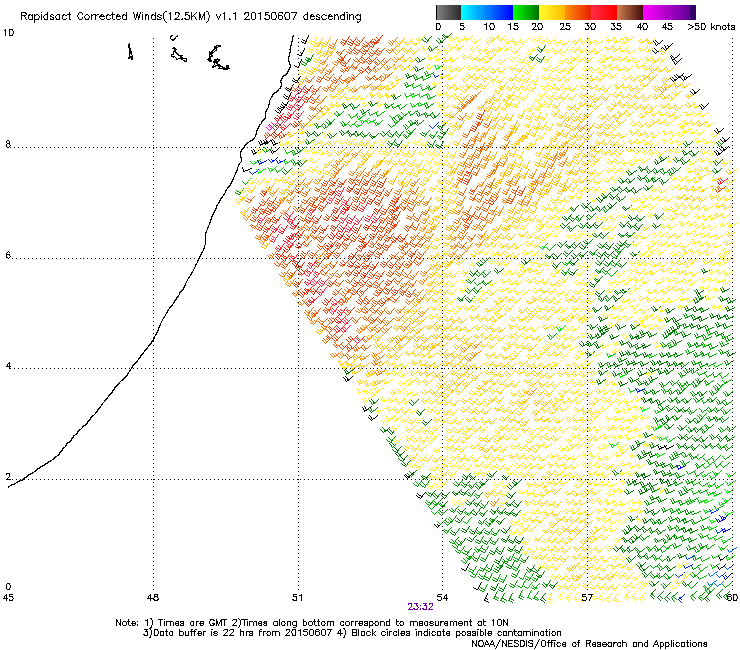Click longitude axis label 51
This screenshot has width=740, height=650.
[297, 598]
